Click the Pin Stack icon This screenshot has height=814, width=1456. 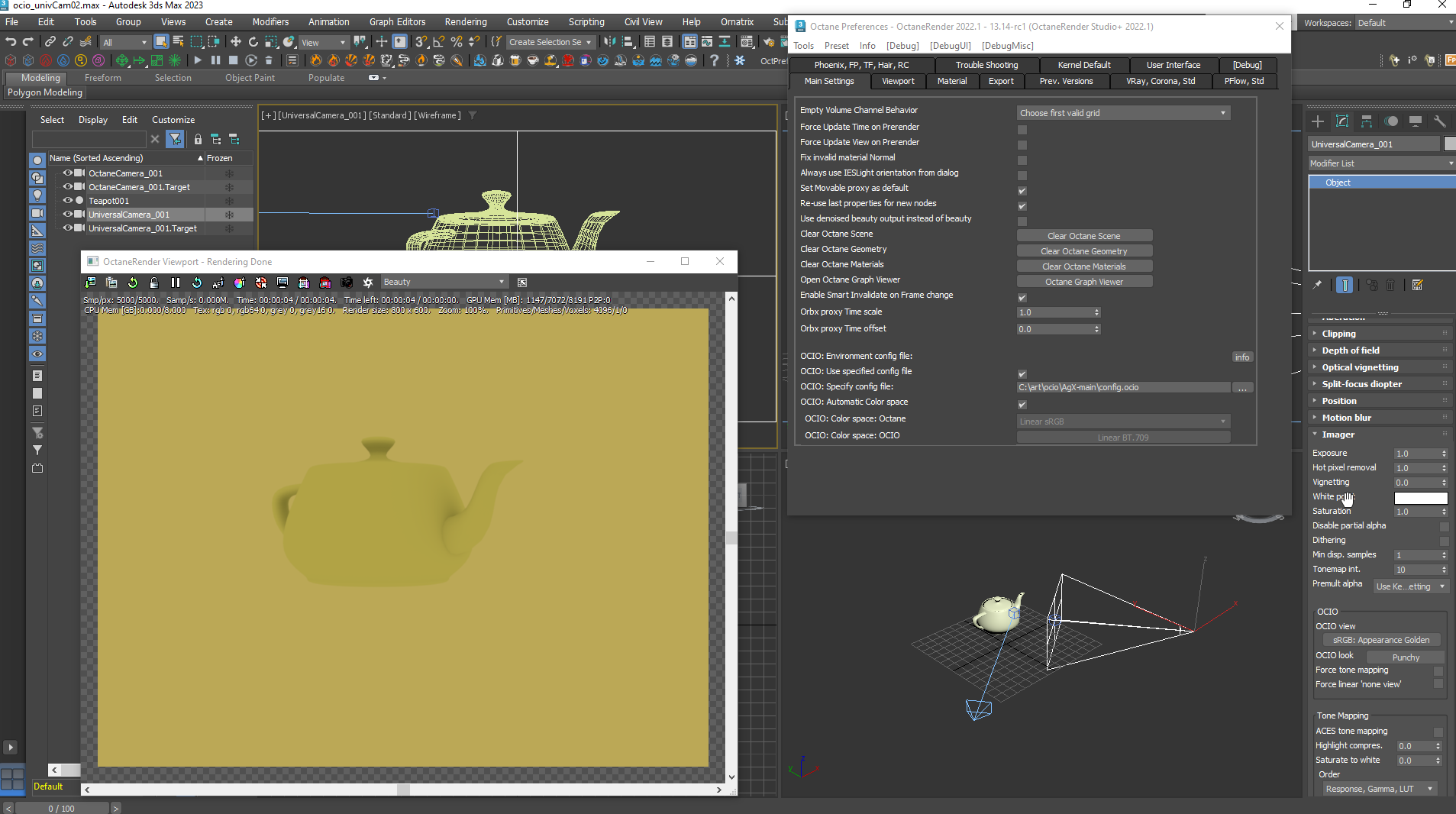1317,285
